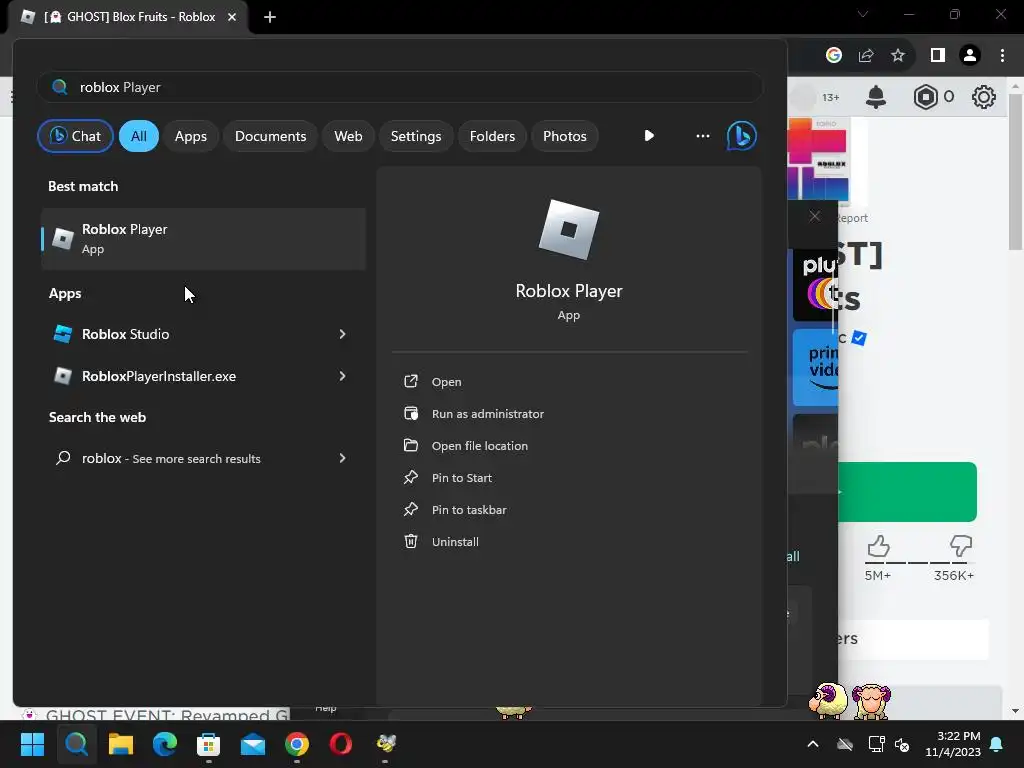Viewport: 1024px width, 768px height.
Task: Close the ad with X button
Action: pyautogui.click(x=815, y=216)
